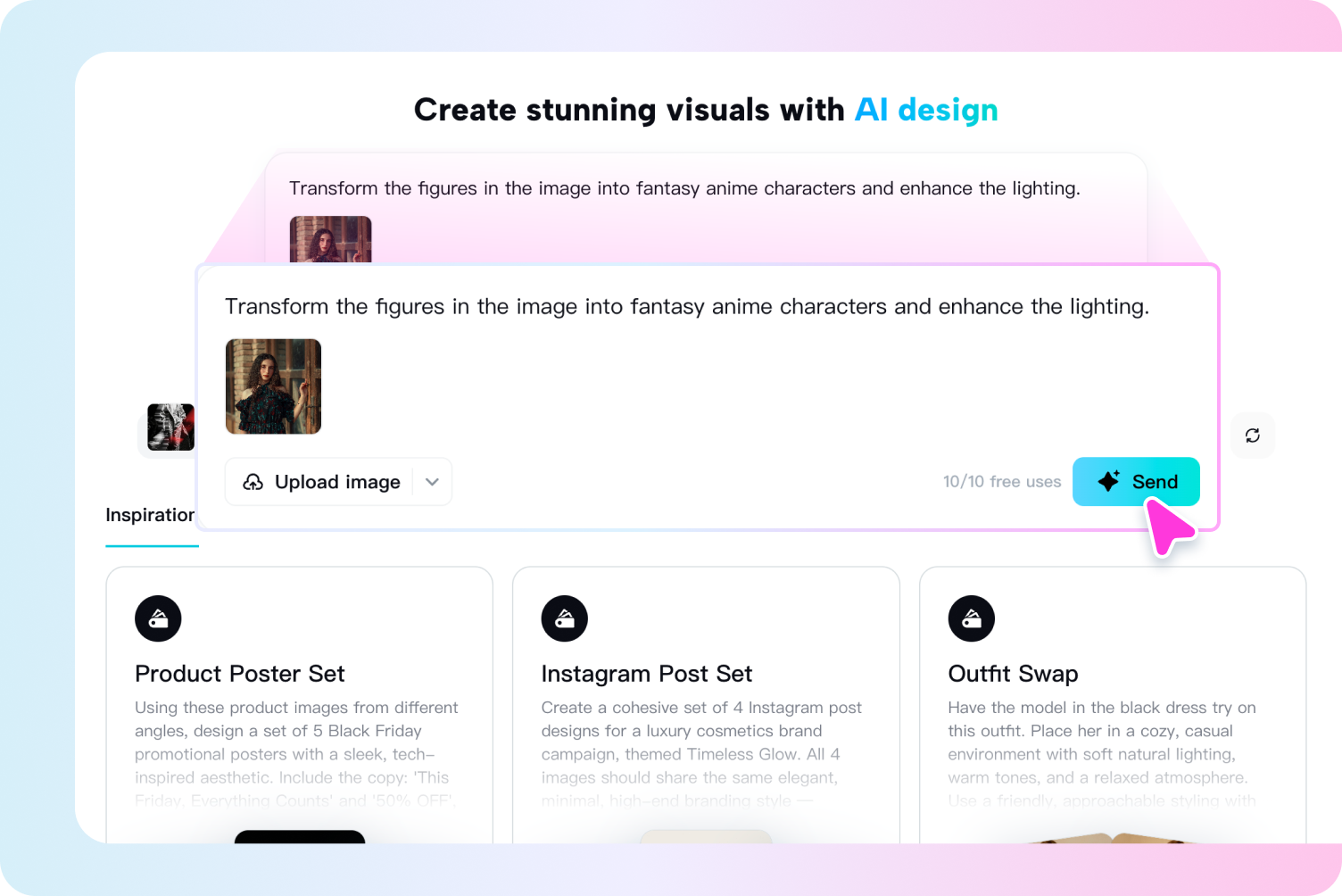Image resolution: width=1342 pixels, height=896 pixels.
Task: Click the cloud upload icon
Action: 253,482
